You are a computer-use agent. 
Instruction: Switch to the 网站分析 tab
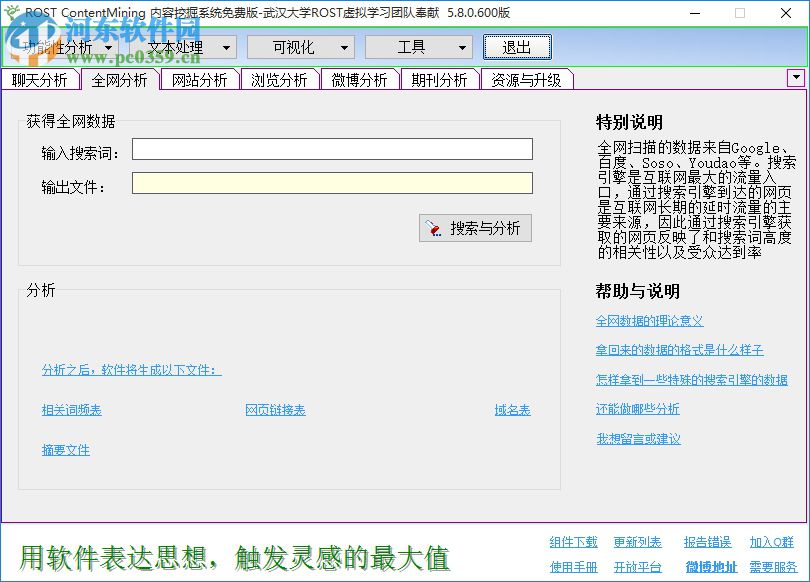199,78
